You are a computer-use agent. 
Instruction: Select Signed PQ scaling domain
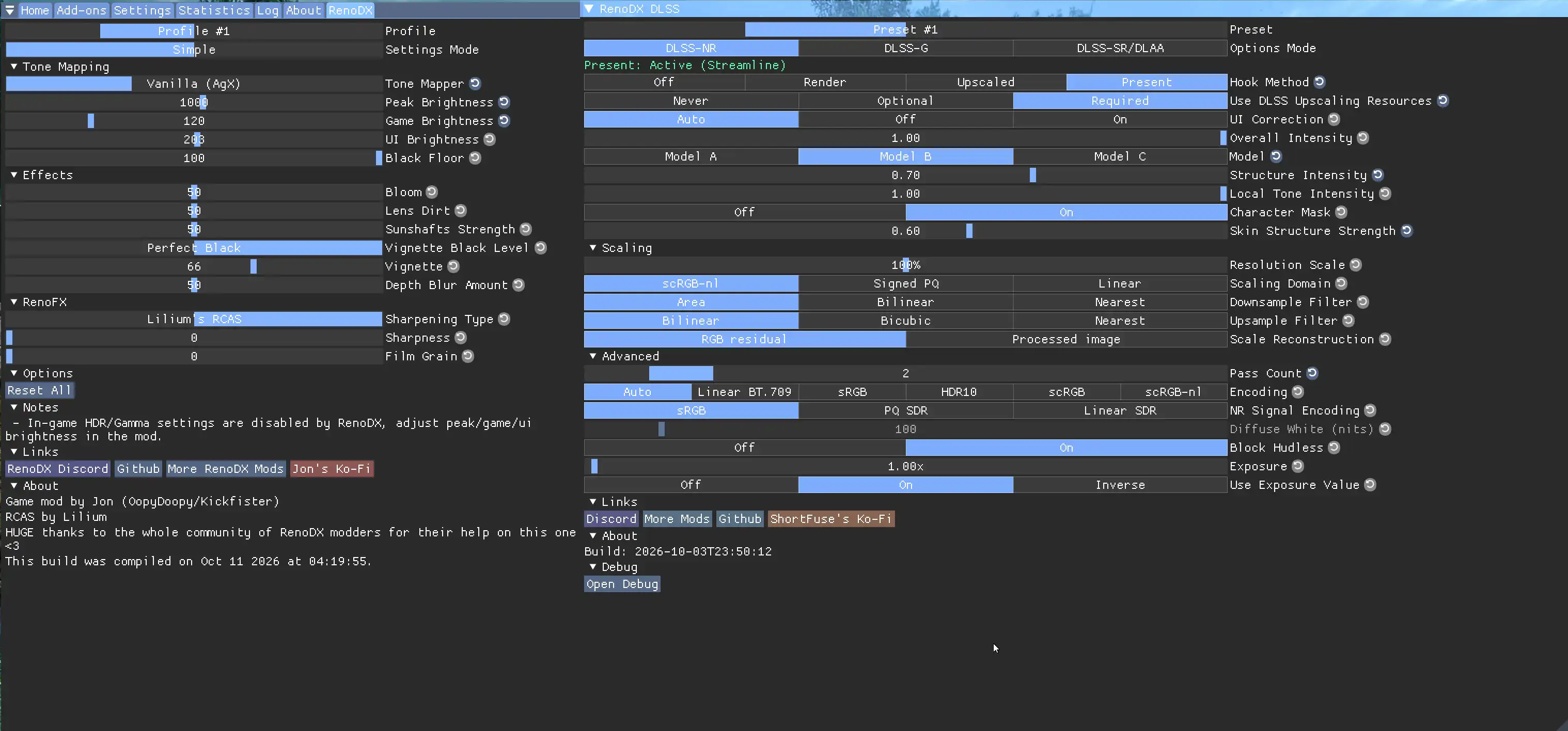[905, 283]
